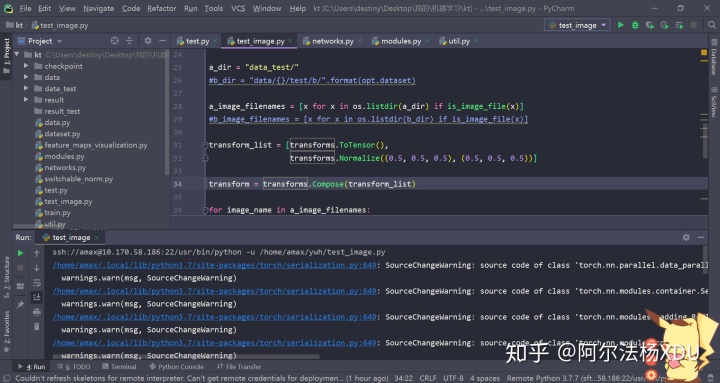
Task: Switch to the util.py editor tab
Action: coord(458,41)
